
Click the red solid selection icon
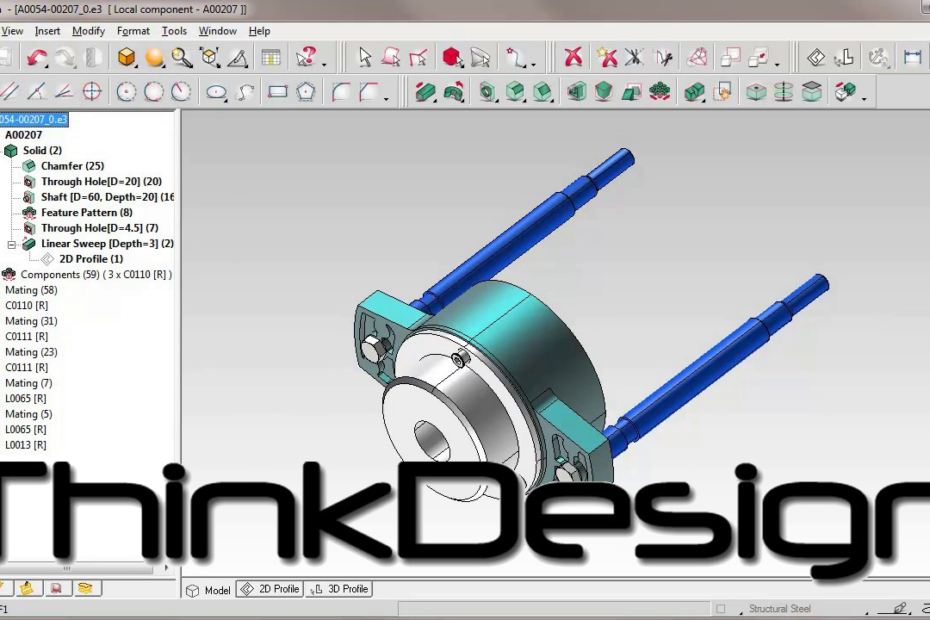tap(453, 57)
